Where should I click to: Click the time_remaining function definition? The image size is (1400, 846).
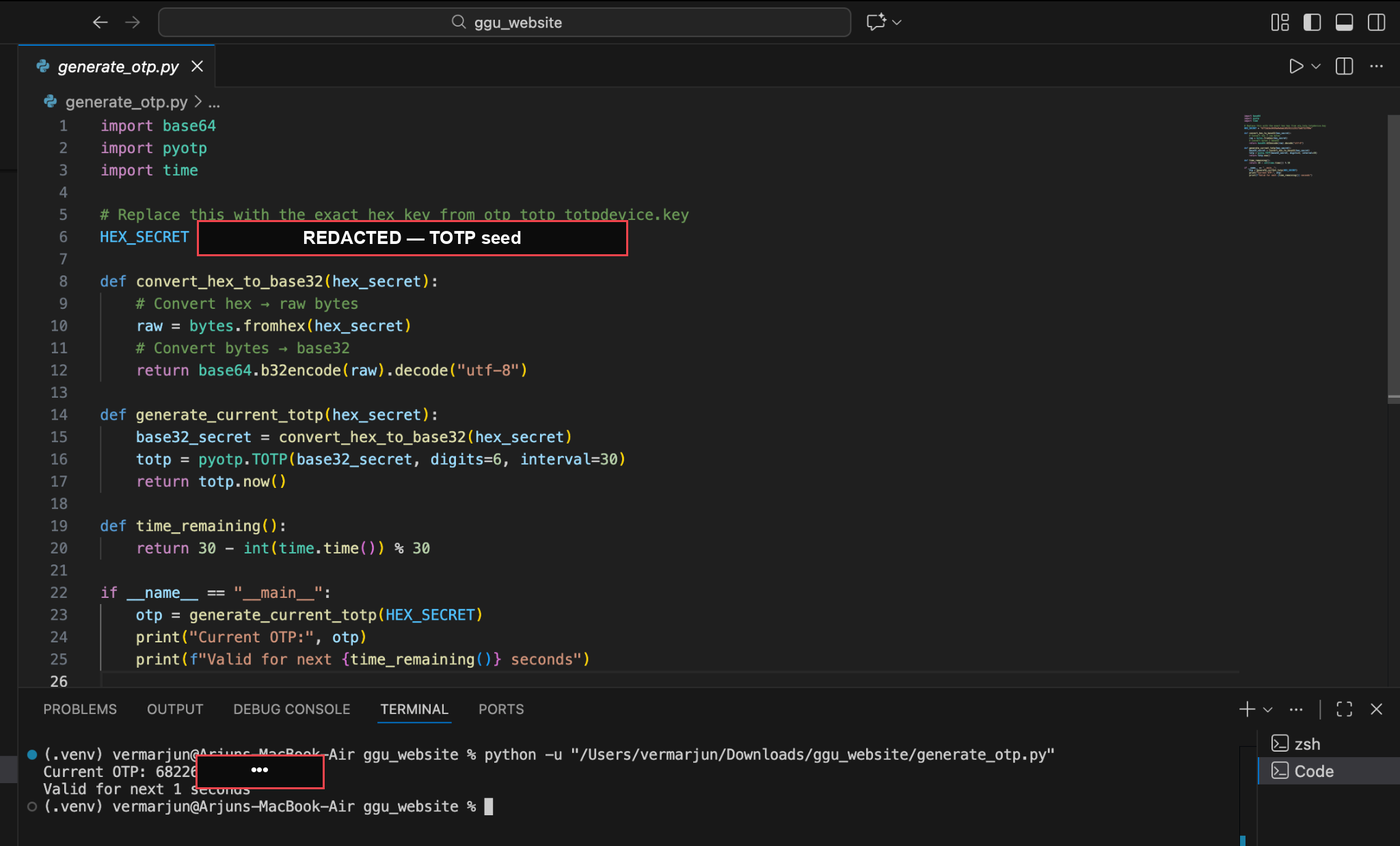pyautogui.click(x=193, y=525)
